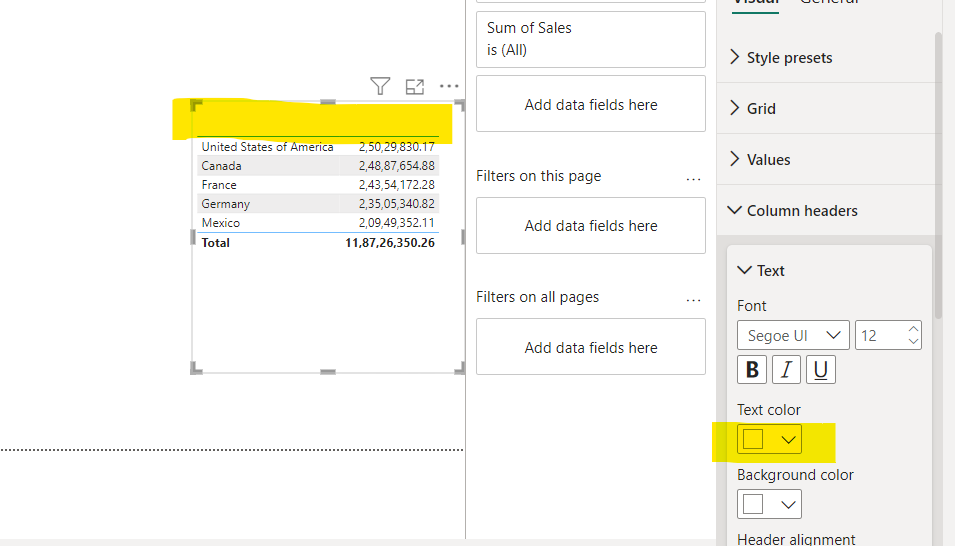This screenshot has height=546, width=955.
Task: Click 'Add data fields here' under 'Filters on this page'
Action: 591,225
